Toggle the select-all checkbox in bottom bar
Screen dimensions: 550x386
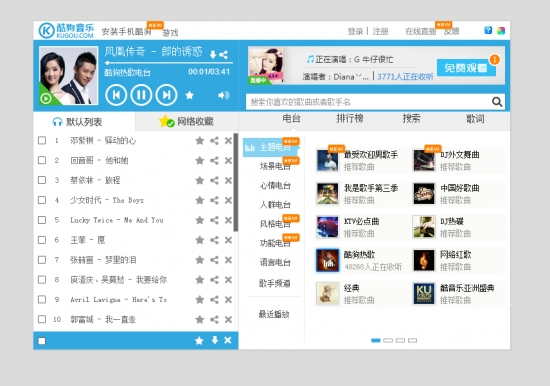(x=42, y=341)
